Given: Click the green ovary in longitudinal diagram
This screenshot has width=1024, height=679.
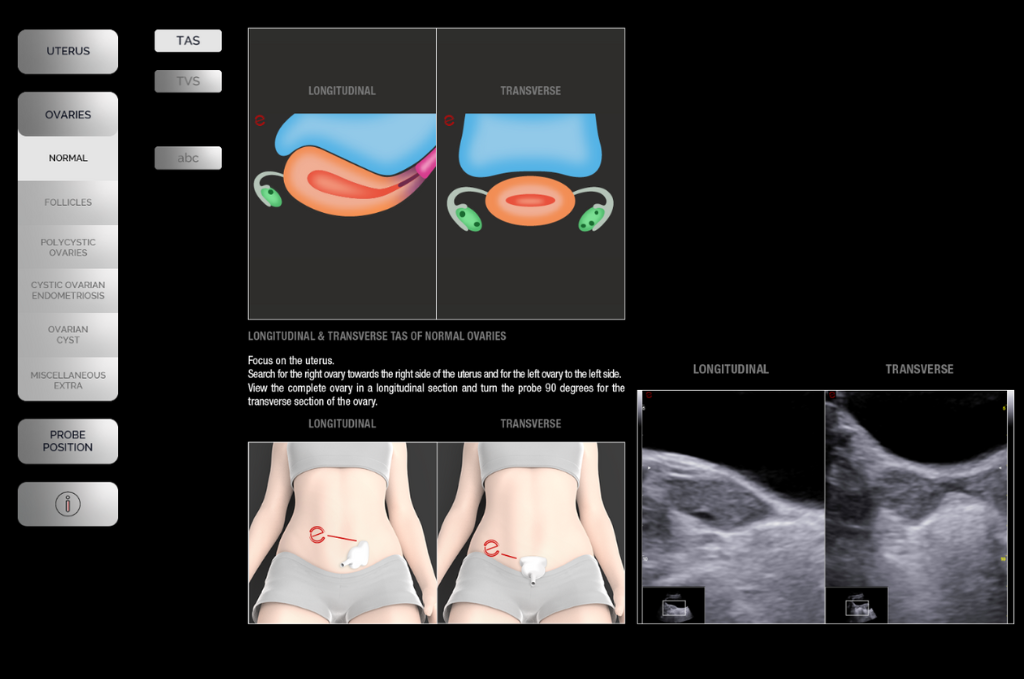Looking at the screenshot, I should [x=270, y=195].
